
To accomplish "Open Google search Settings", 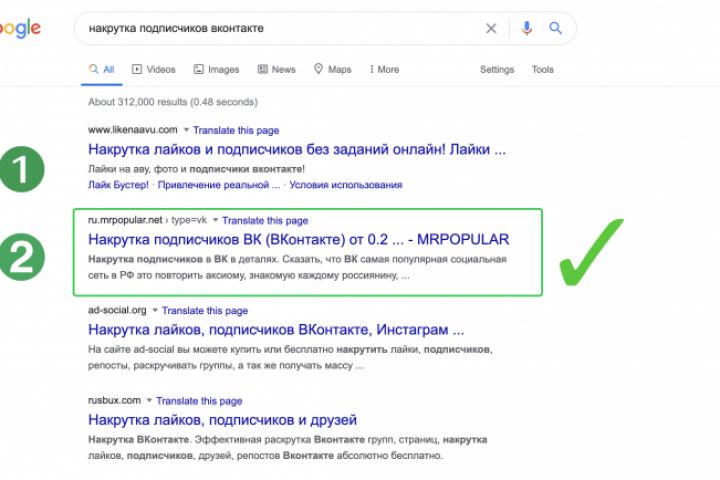I will 497,70.
